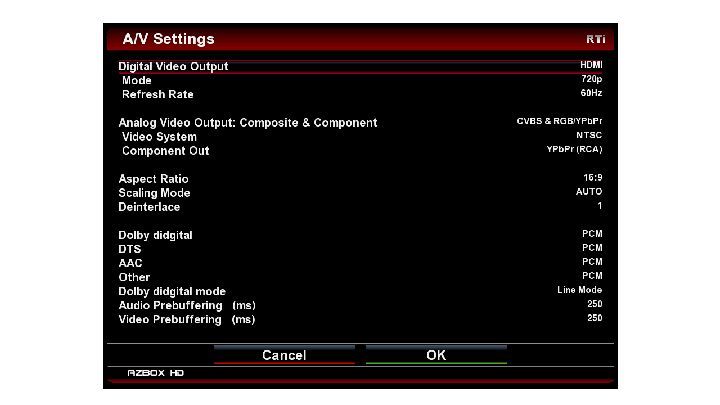Change the YPbPr (RCA) value
Image resolution: width=720 pixels, height=405 pixels.
point(574,149)
